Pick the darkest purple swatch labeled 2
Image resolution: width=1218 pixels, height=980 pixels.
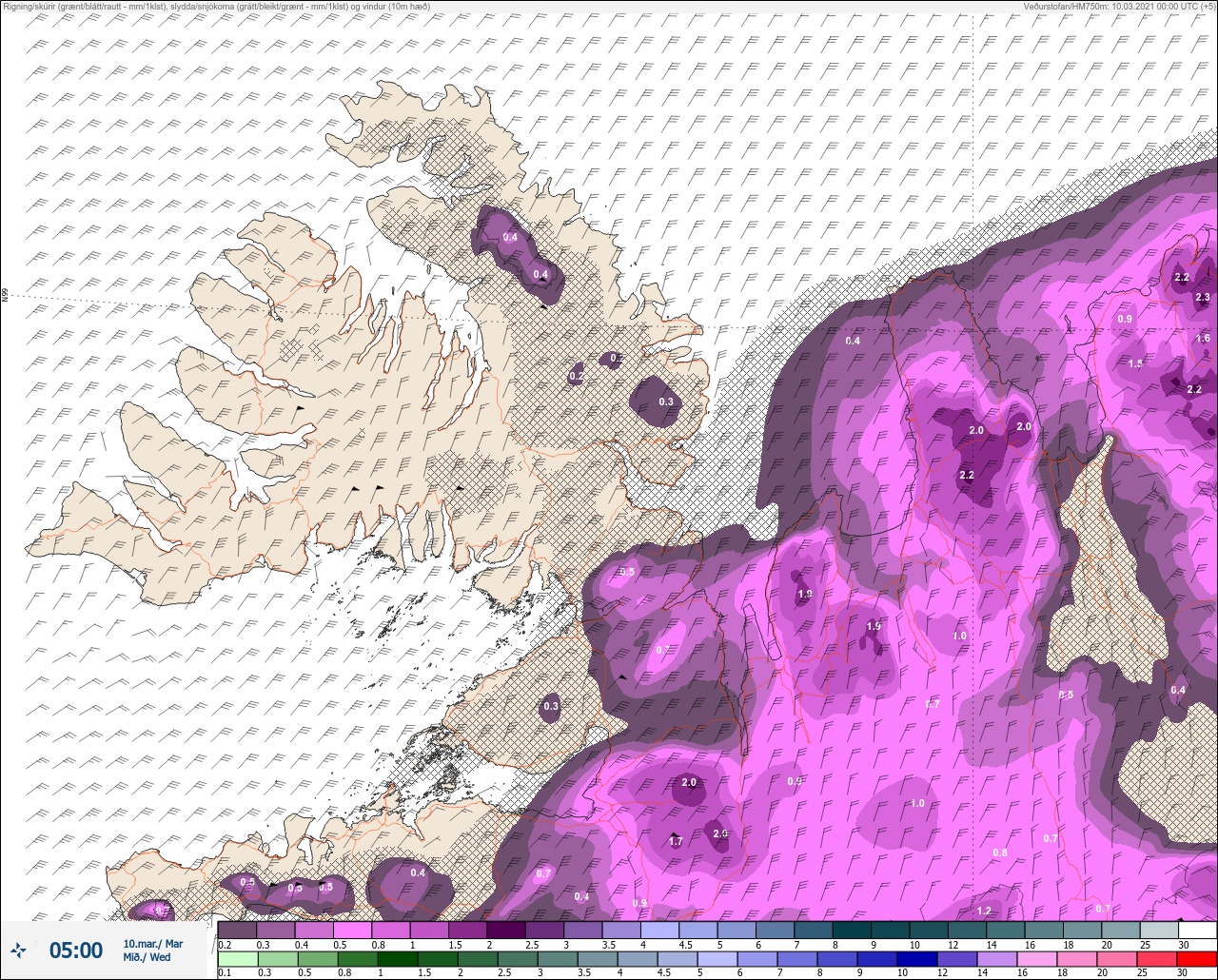(x=506, y=930)
